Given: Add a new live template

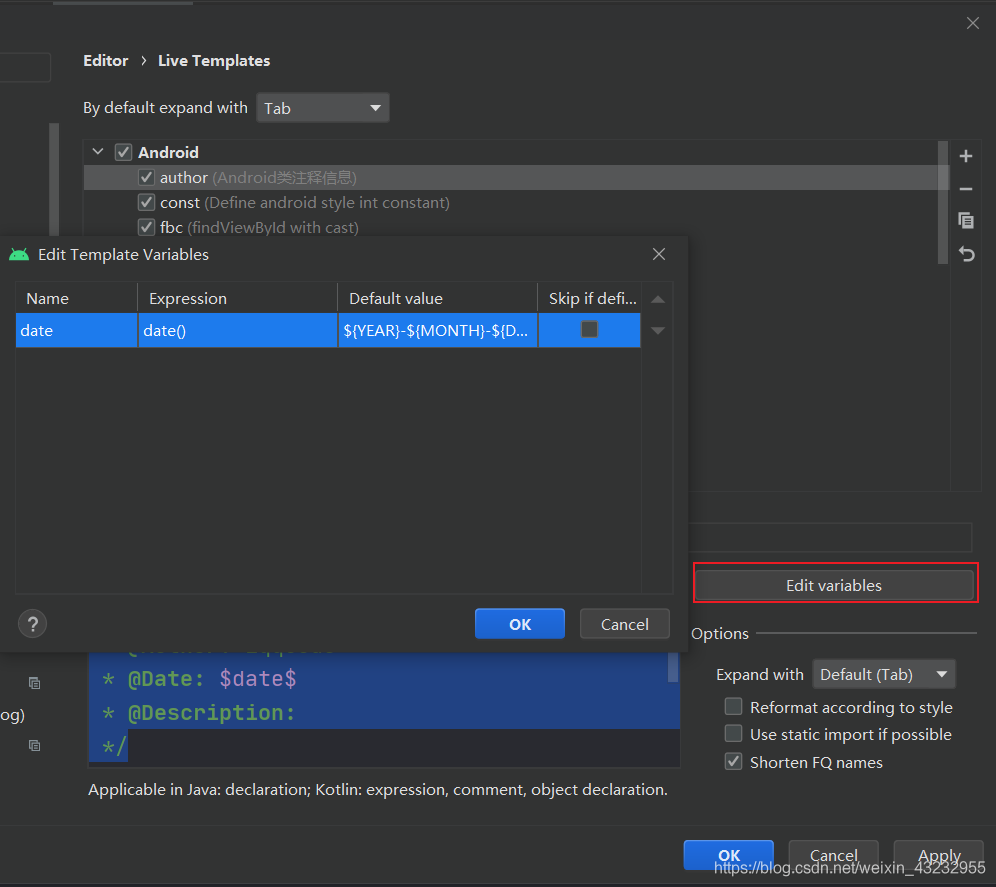Looking at the screenshot, I should [x=965, y=156].
